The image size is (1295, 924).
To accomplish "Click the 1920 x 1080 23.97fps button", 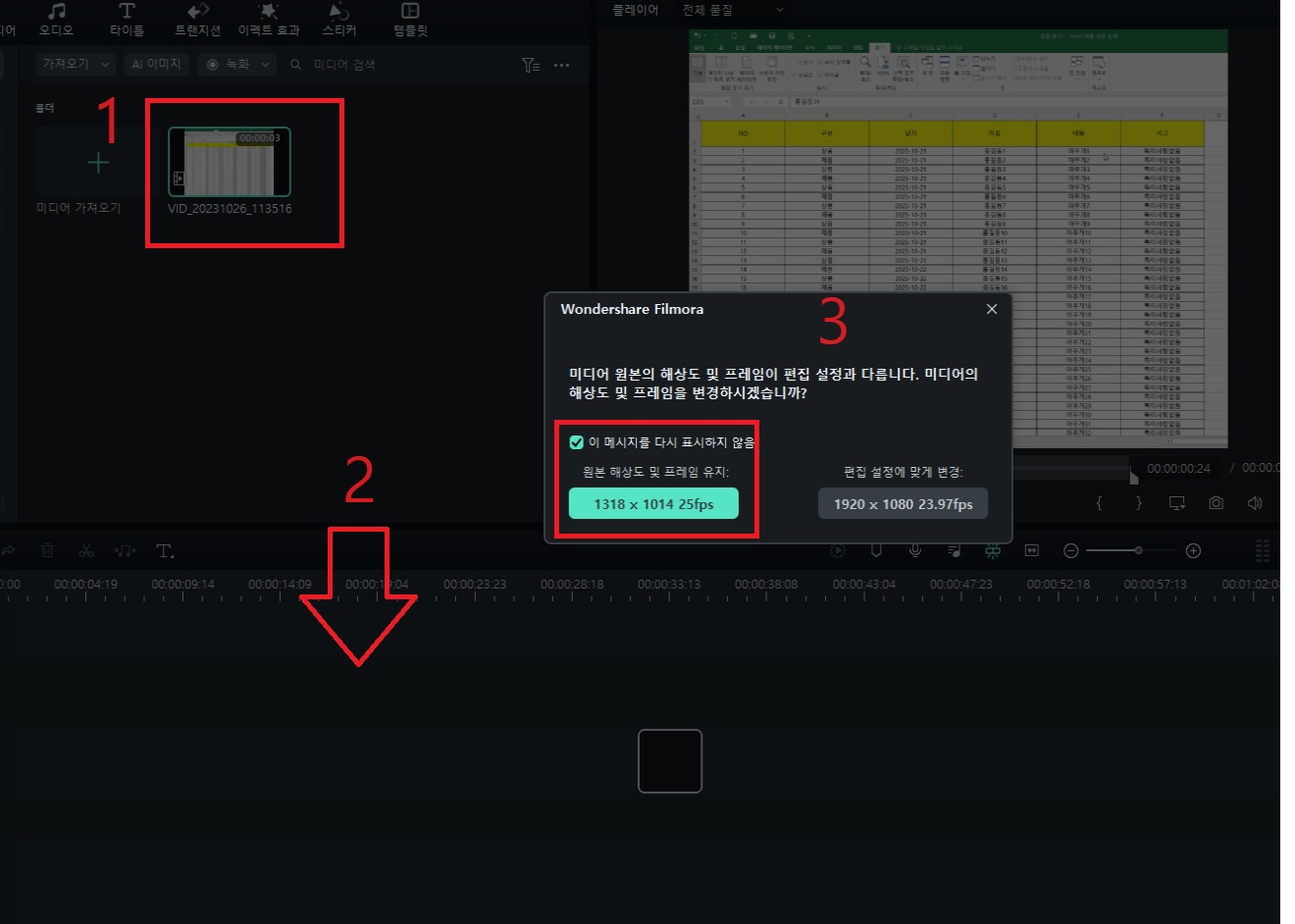I will (x=903, y=503).
